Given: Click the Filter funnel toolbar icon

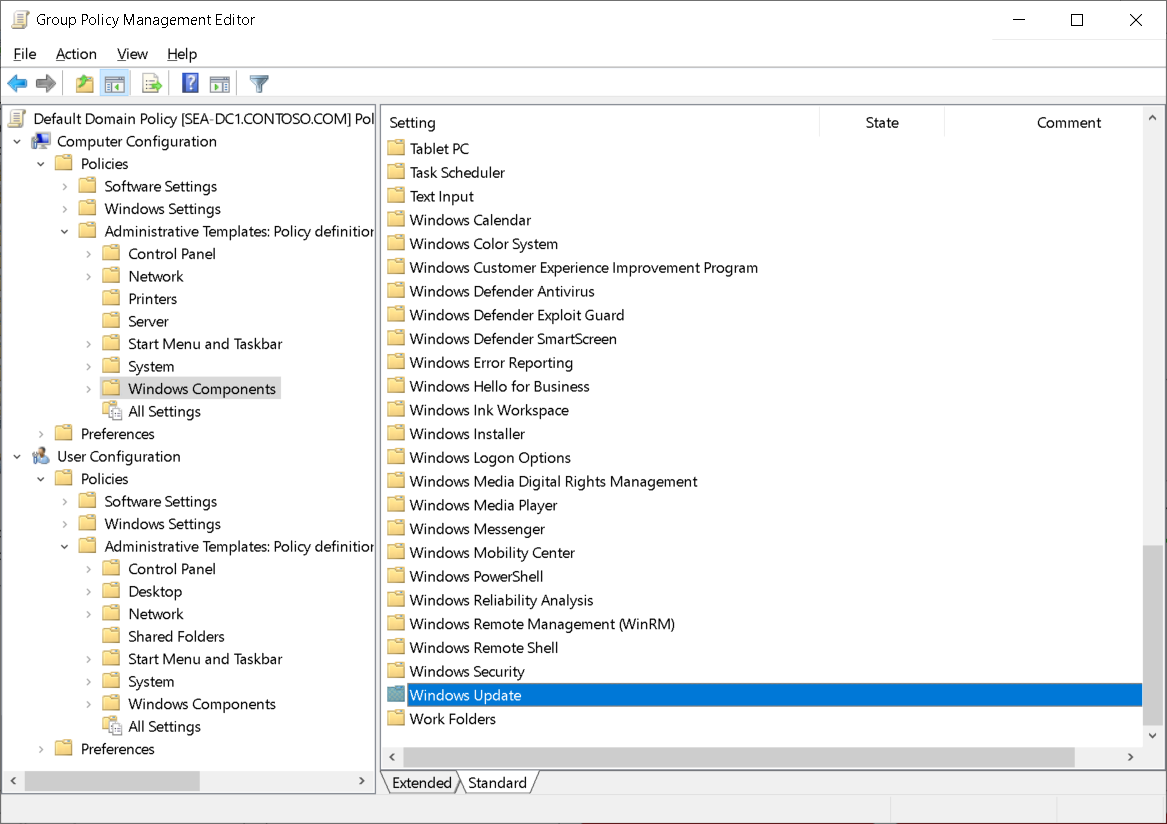Looking at the screenshot, I should pos(259,83).
